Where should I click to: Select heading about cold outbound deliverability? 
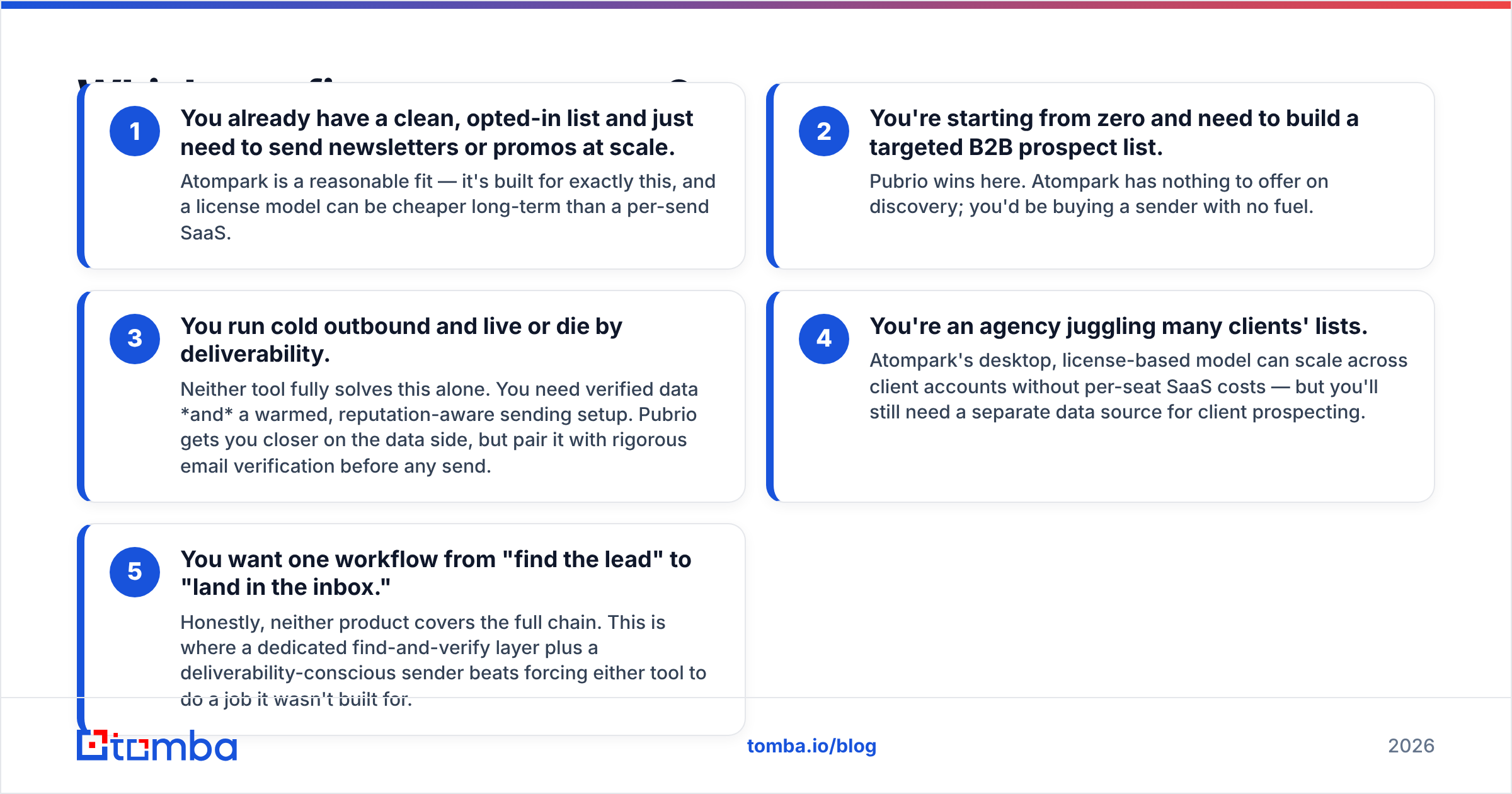[401, 340]
